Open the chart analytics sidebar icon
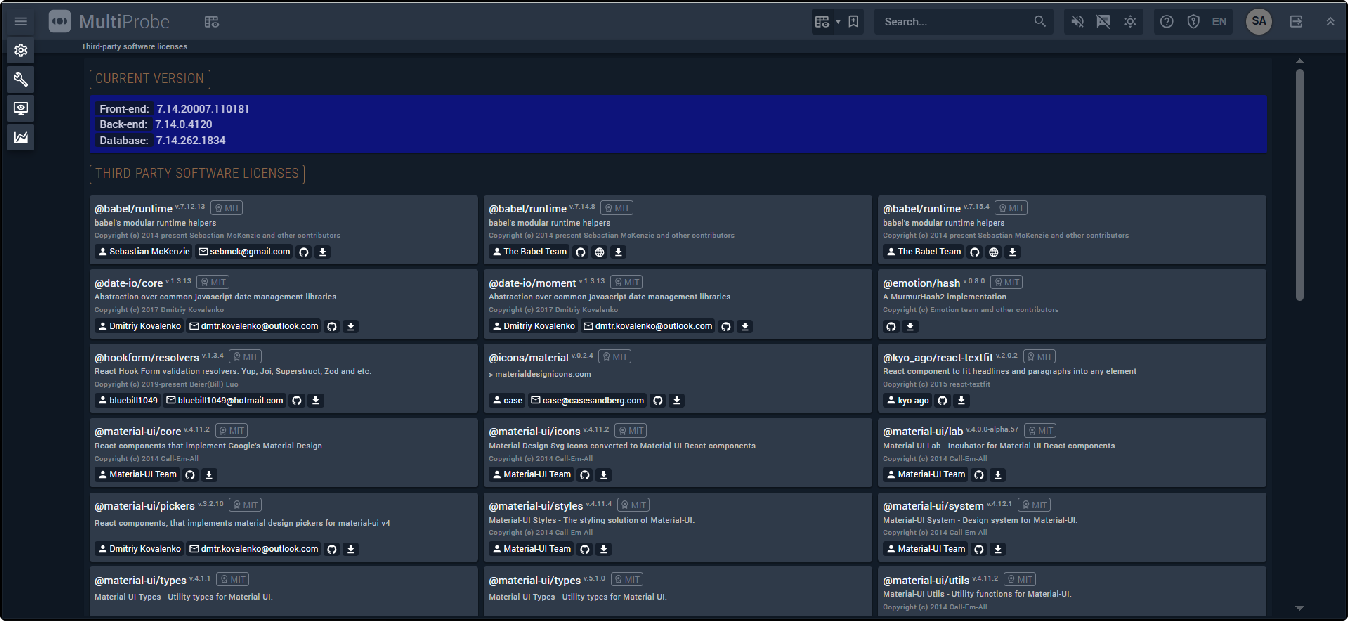This screenshot has height=621, width=1348. [x=20, y=137]
